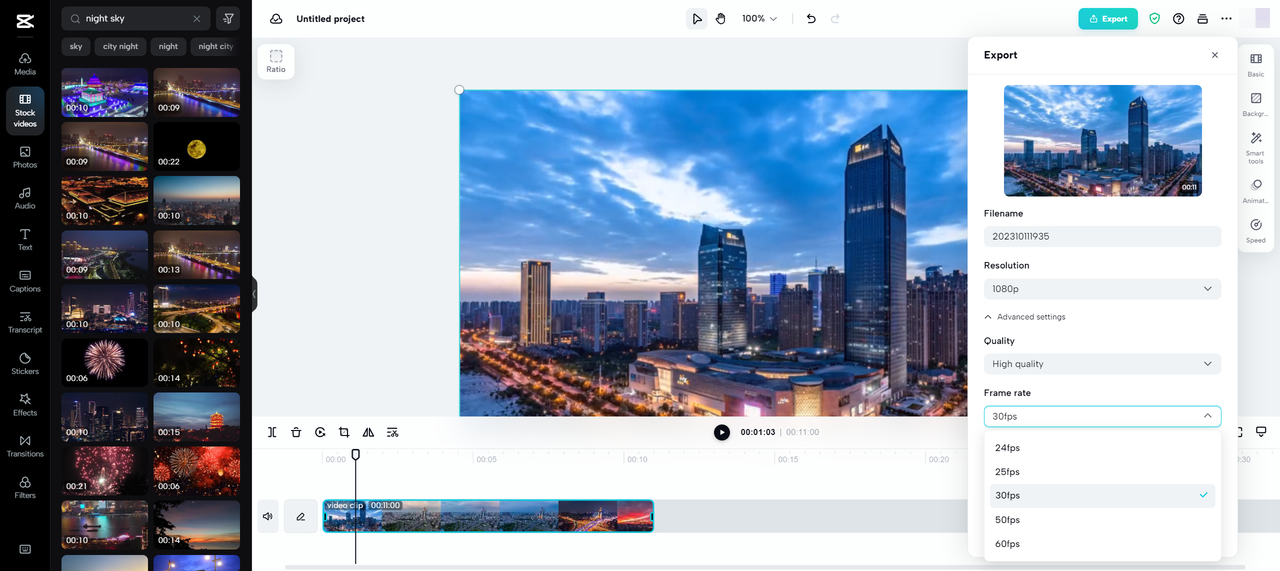Open the 100% zoom dropdown
The width and height of the screenshot is (1280, 571).
759,19
